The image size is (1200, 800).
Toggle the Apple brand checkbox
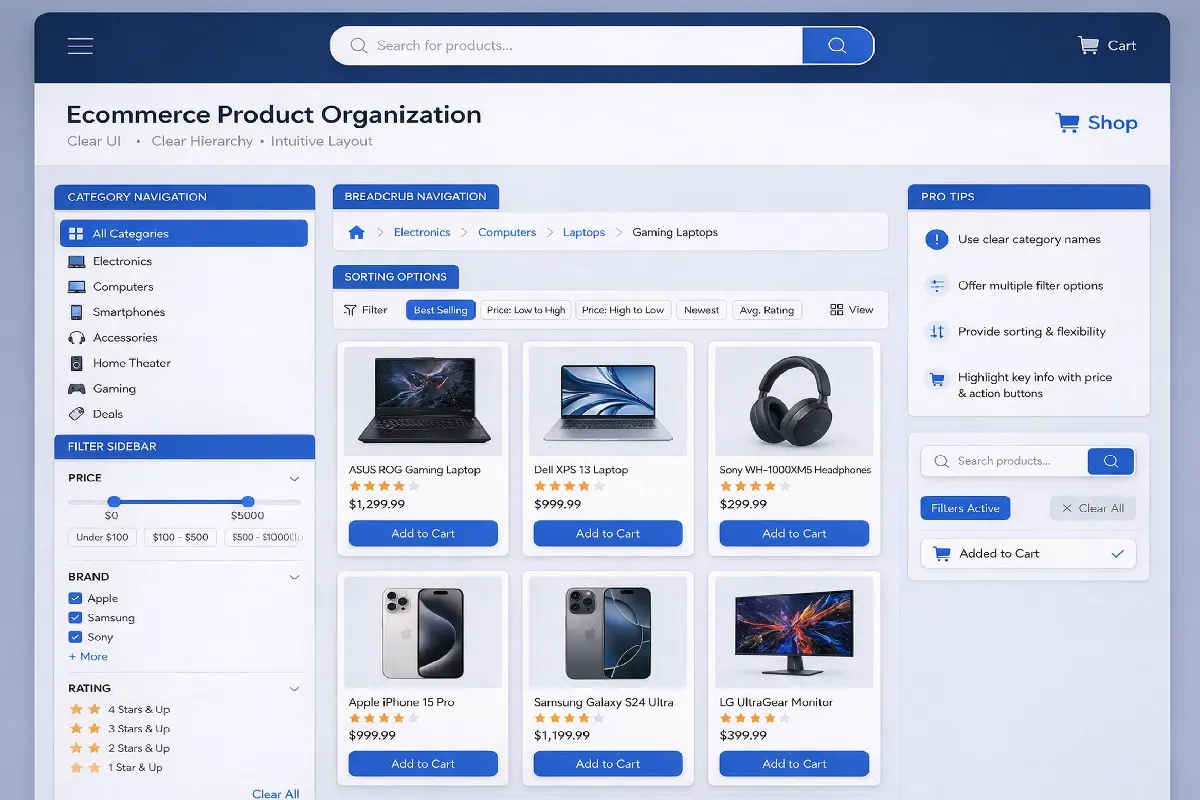click(75, 598)
